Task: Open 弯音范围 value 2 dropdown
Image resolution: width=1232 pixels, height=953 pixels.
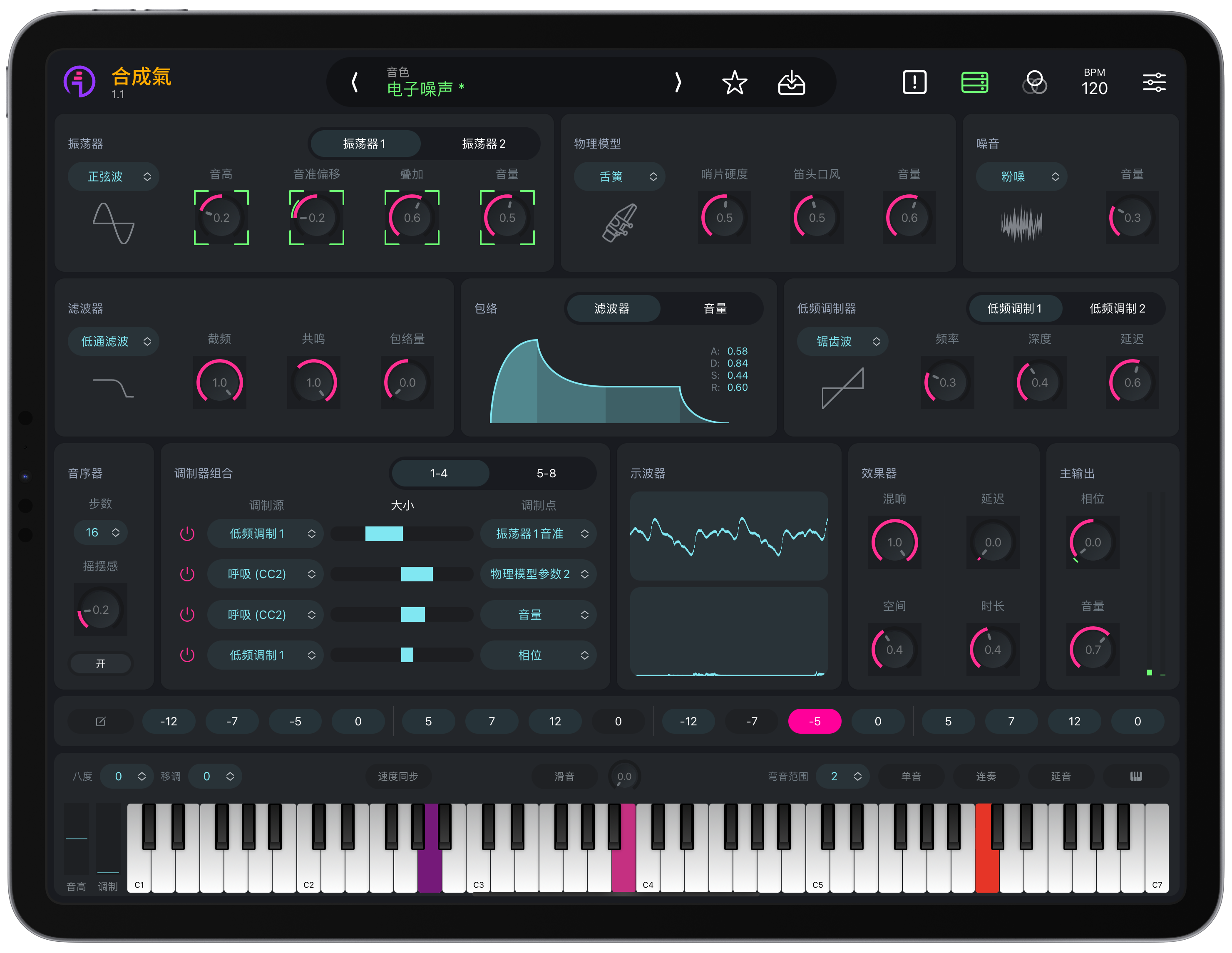Action: click(842, 777)
